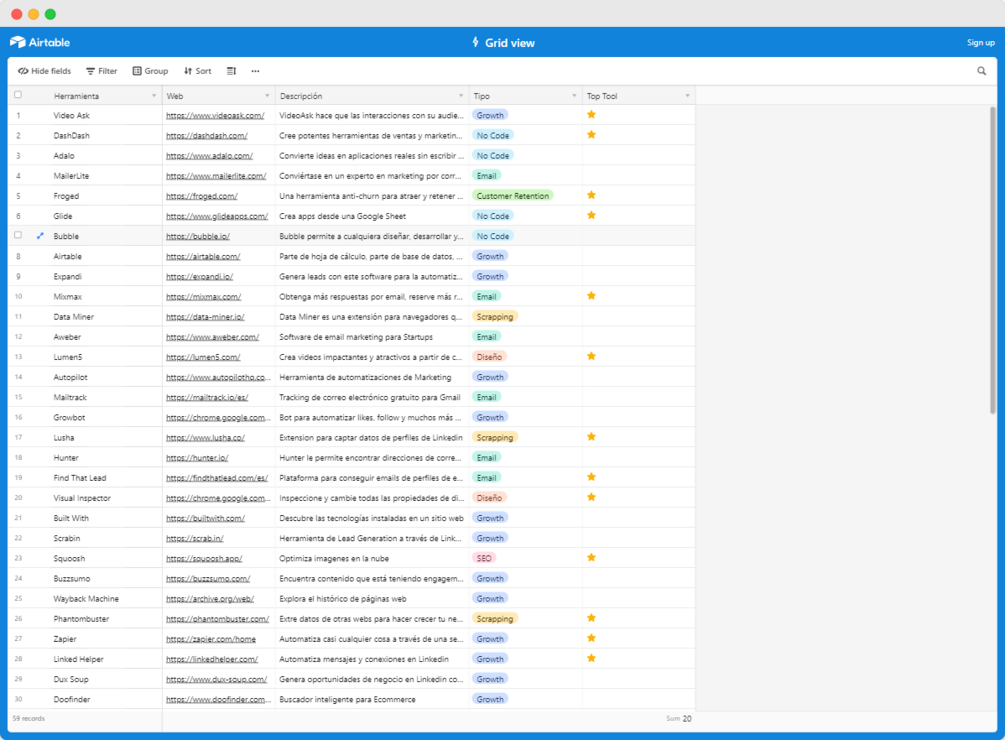Viewport: 1005px width, 740px height.
Task: Click the Grid view title
Action: pos(510,43)
